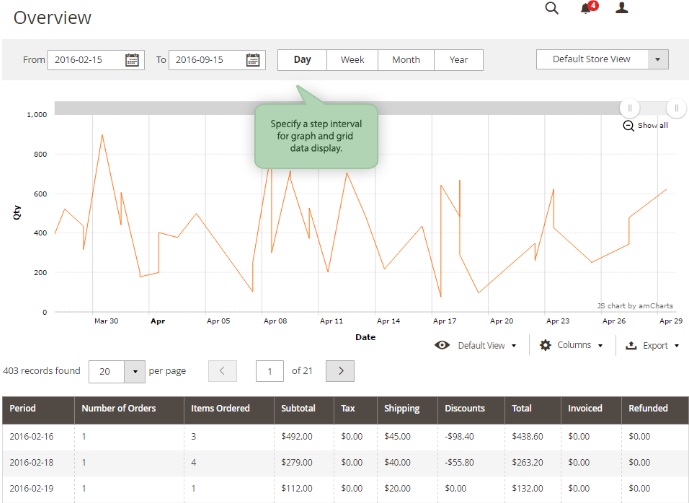
Task: Open the From date calendar icon
Action: [132, 60]
